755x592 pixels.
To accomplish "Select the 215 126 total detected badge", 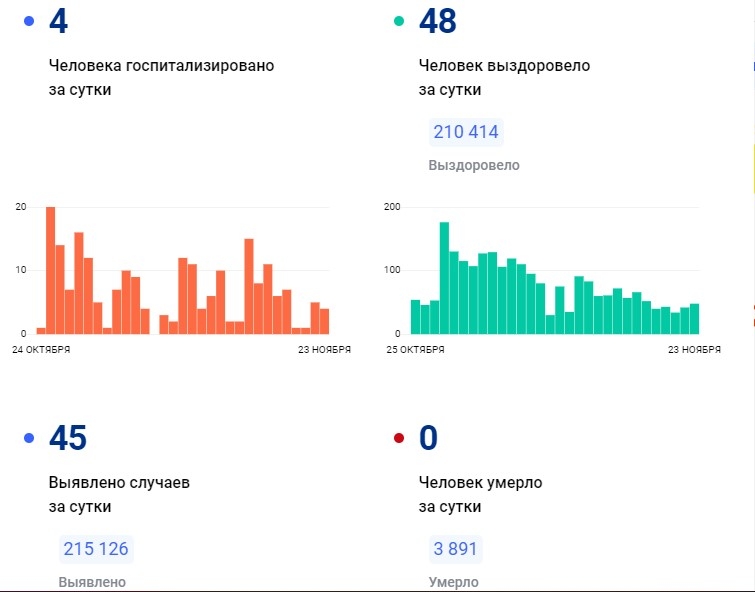I will coord(96,549).
